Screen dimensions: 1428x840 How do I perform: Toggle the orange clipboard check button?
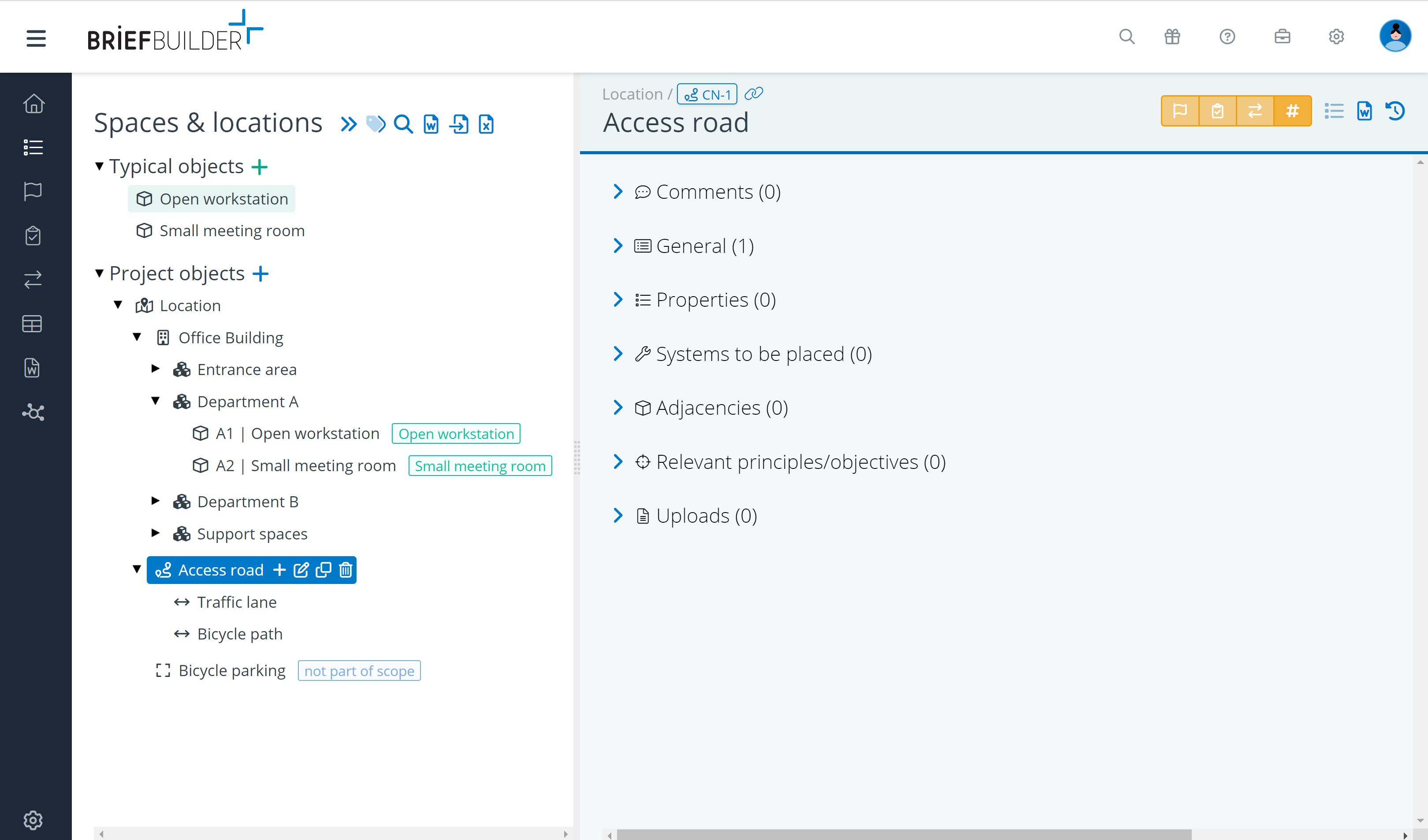(1217, 111)
